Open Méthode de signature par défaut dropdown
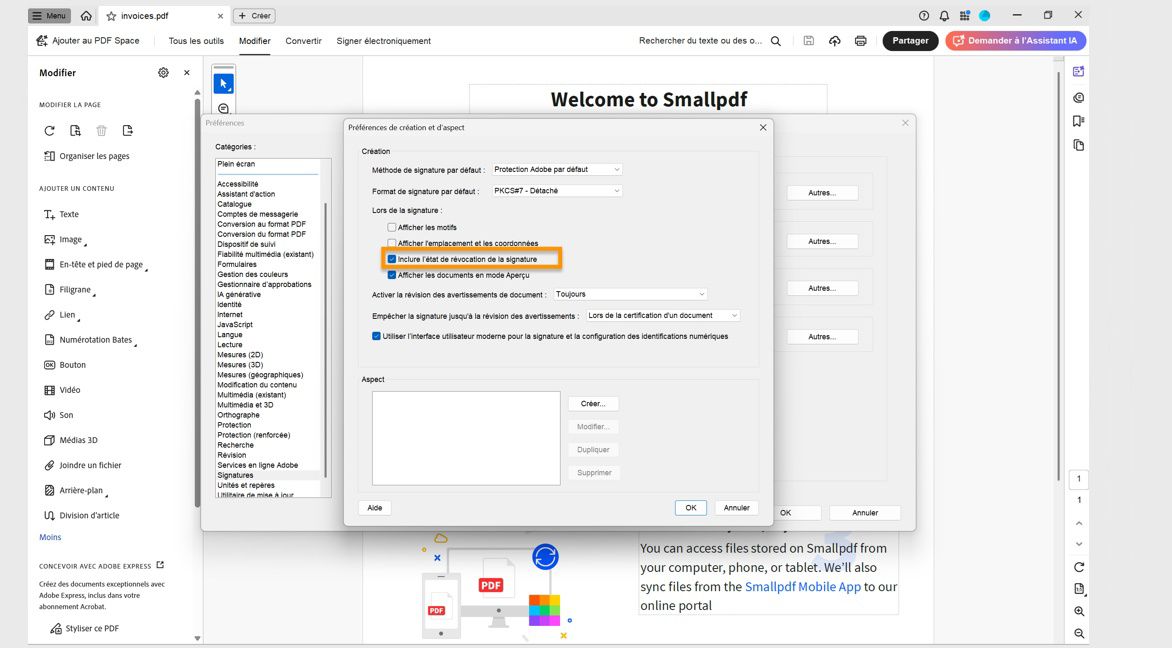 pyautogui.click(x=557, y=170)
